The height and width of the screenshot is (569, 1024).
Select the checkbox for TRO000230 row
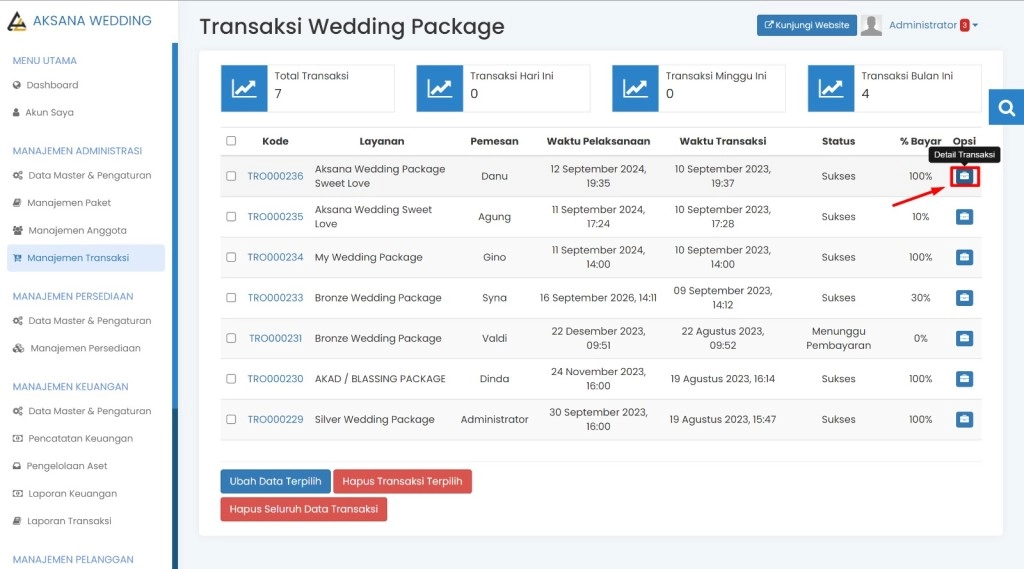[232, 379]
